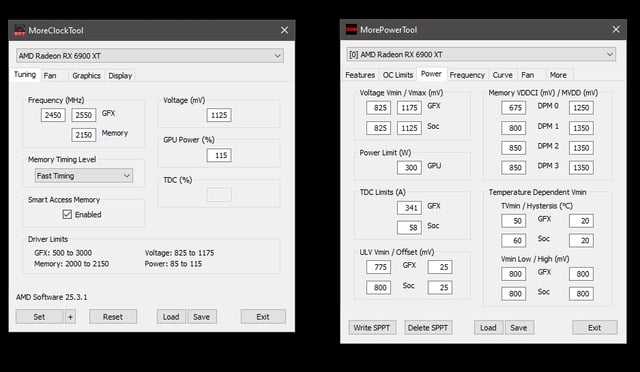
Task: Click the Soc Vmin field 825
Action: (x=378, y=128)
